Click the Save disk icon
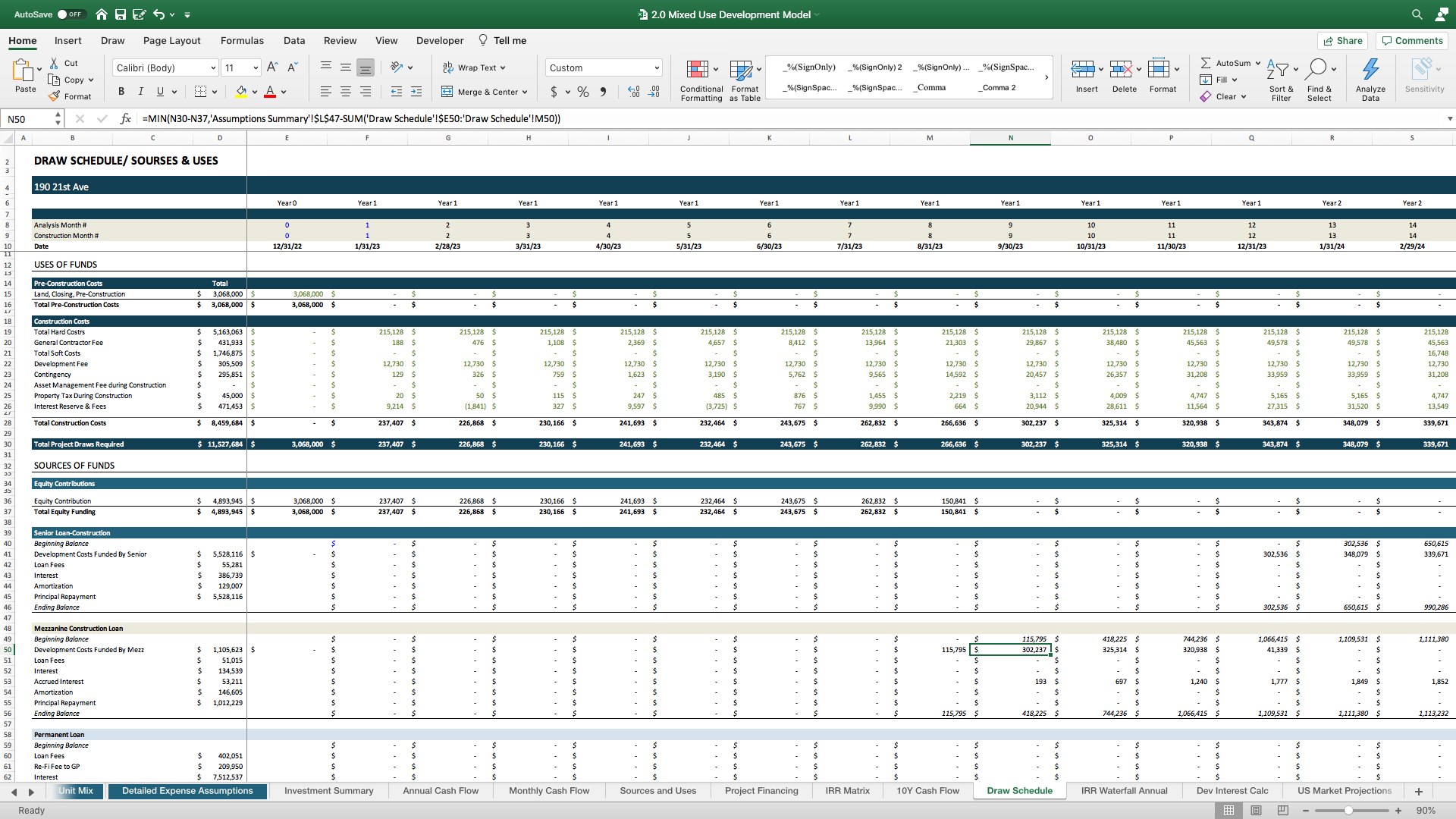The image size is (1456, 819). pos(121,14)
